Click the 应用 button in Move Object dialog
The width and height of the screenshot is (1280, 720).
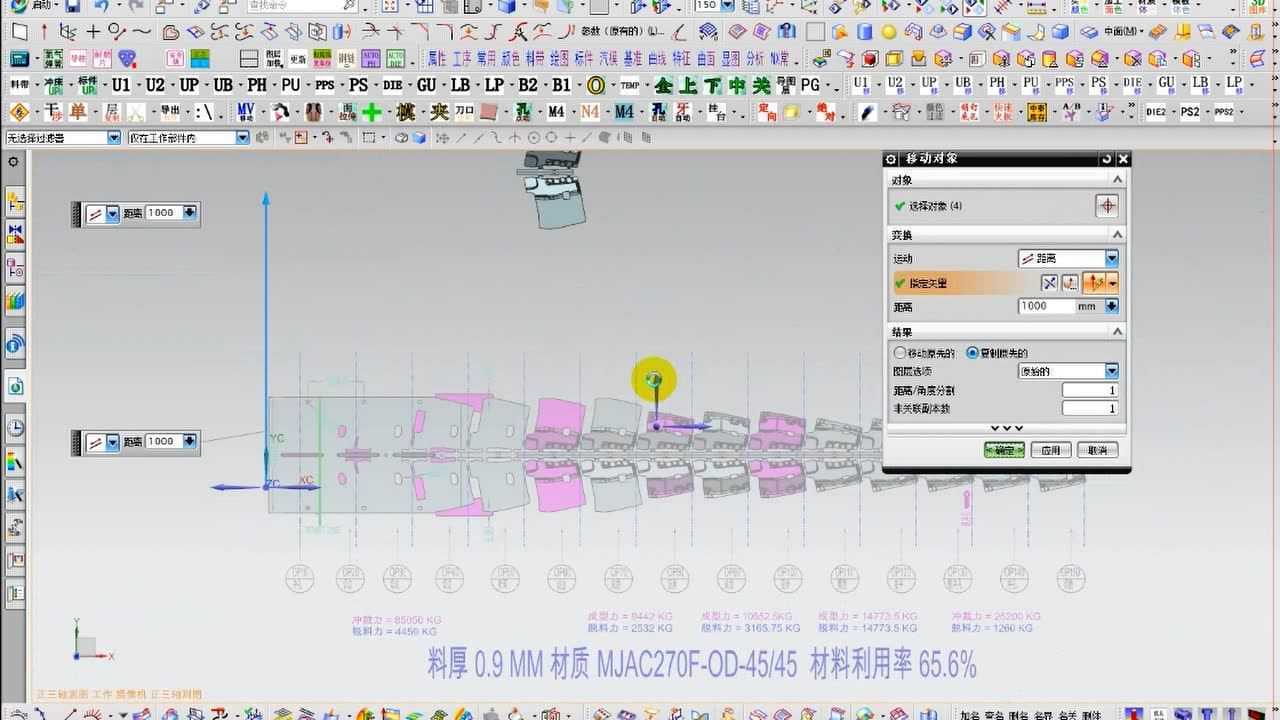1052,450
